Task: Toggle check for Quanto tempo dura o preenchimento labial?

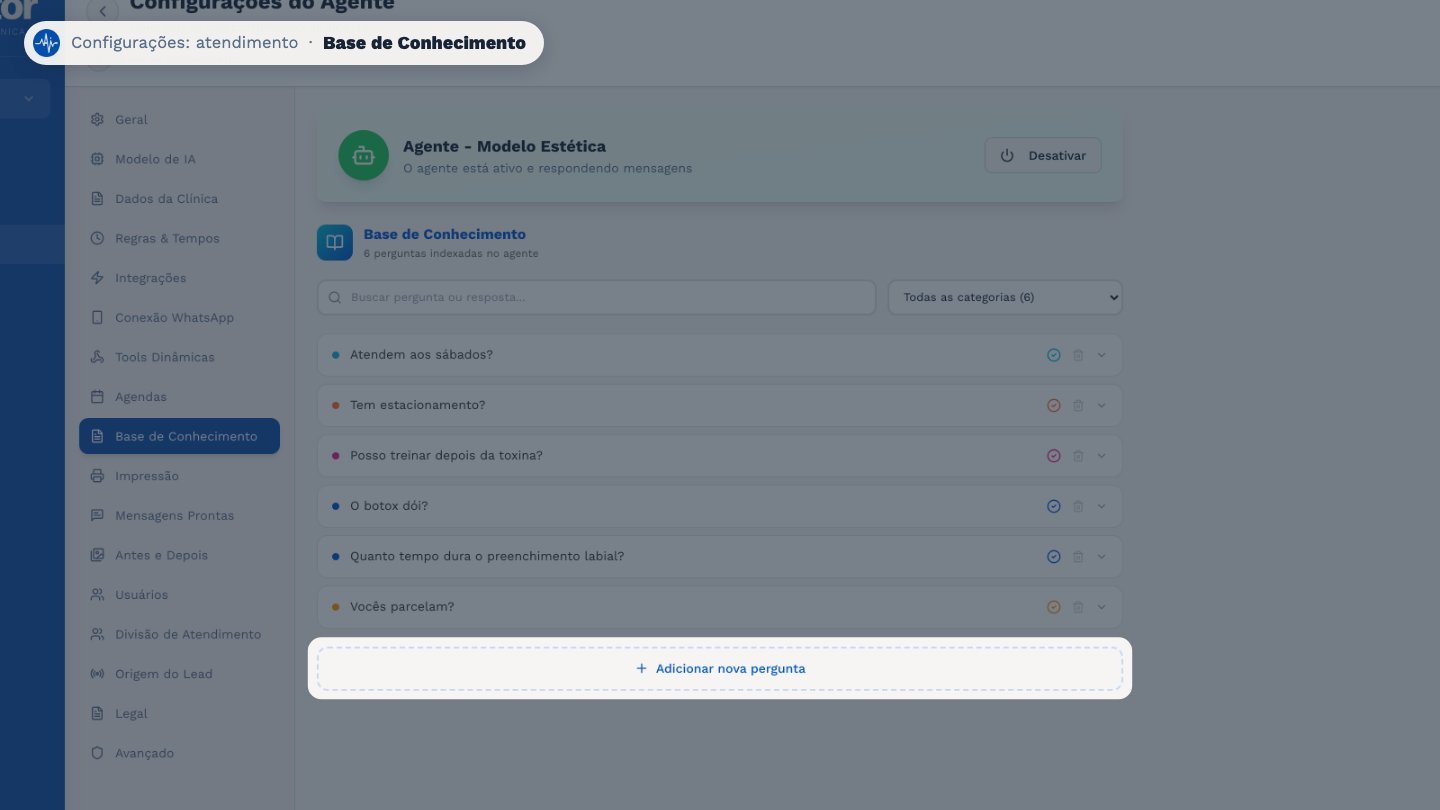Action: point(1053,556)
